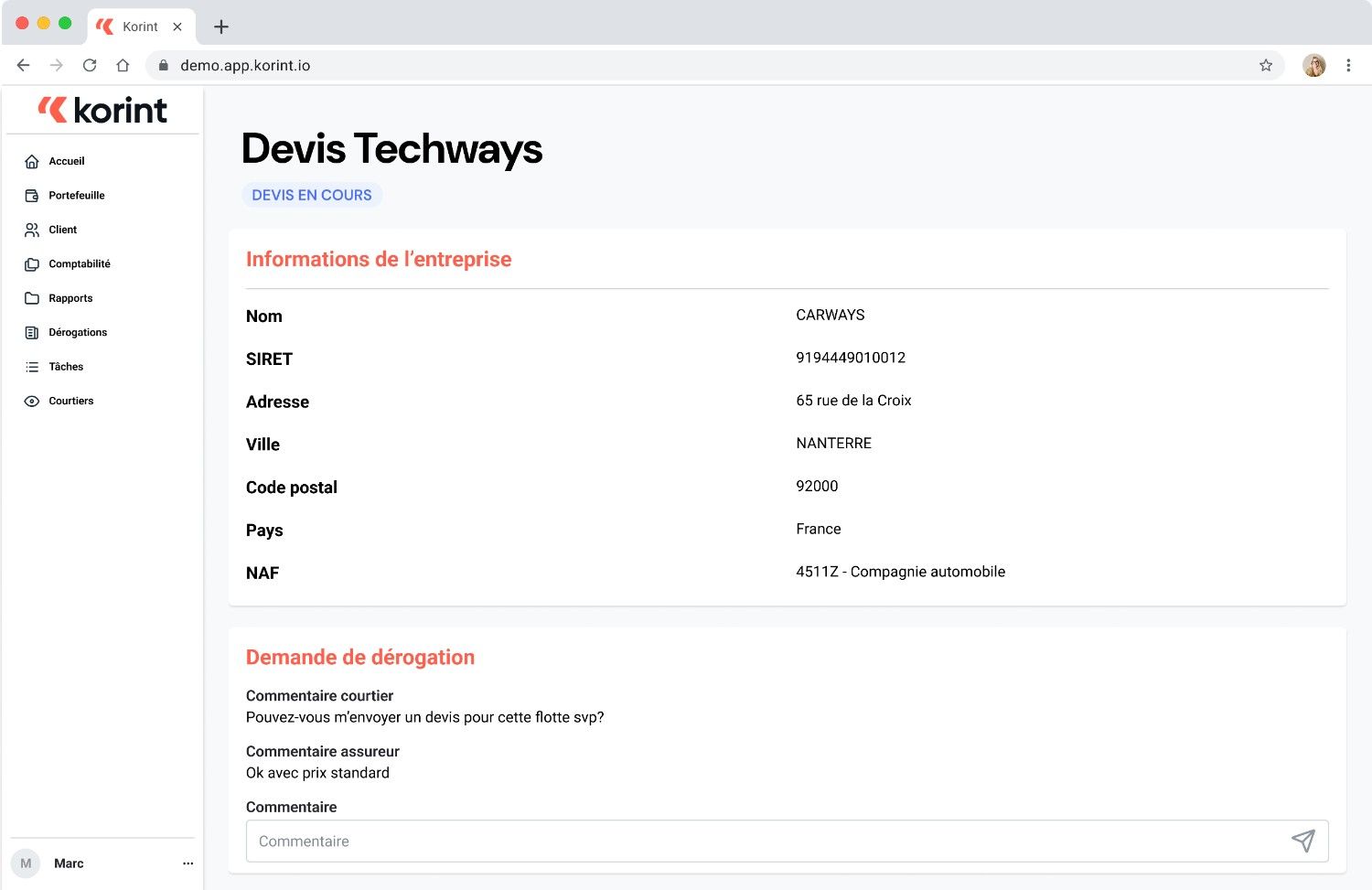This screenshot has width=1372, height=890.
Task: Click the DEVIS EN COURS status badge
Action: pos(312,195)
